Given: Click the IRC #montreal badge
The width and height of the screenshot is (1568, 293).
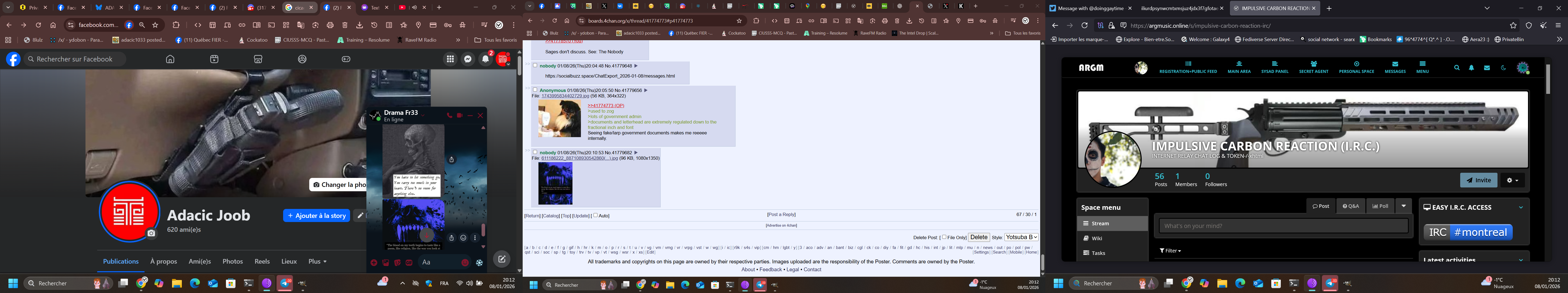Looking at the screenshot, I should coord(1468,232).
